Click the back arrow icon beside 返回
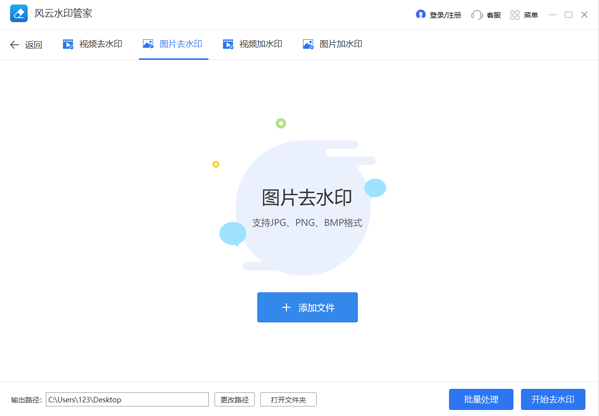599x416 pixels. [x=15, y=45]
